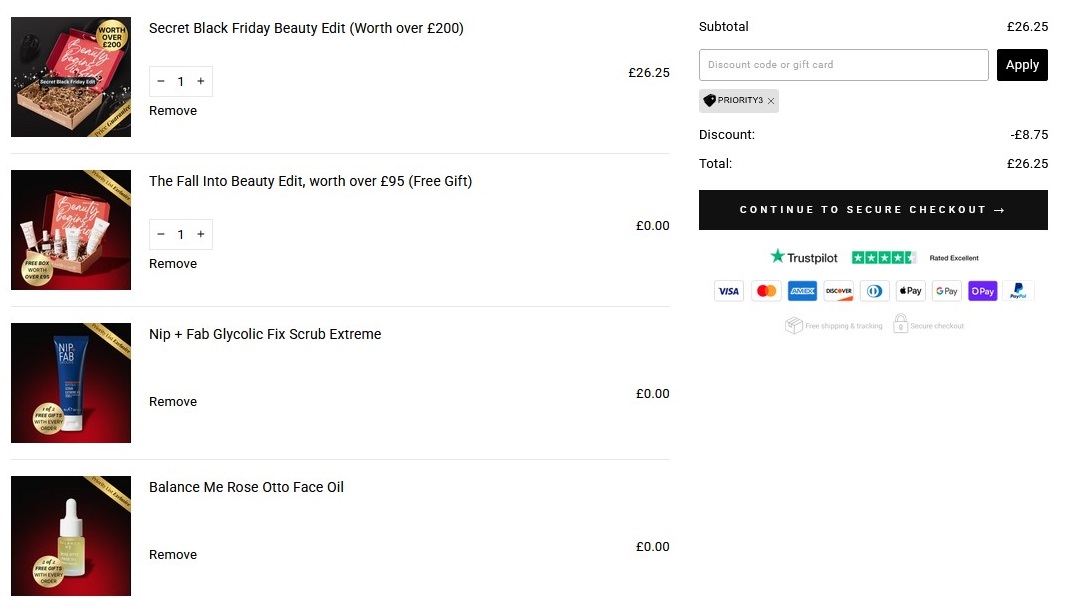Select the Shop Pay purple icon
1075x608 pixels.
(982, 291)
